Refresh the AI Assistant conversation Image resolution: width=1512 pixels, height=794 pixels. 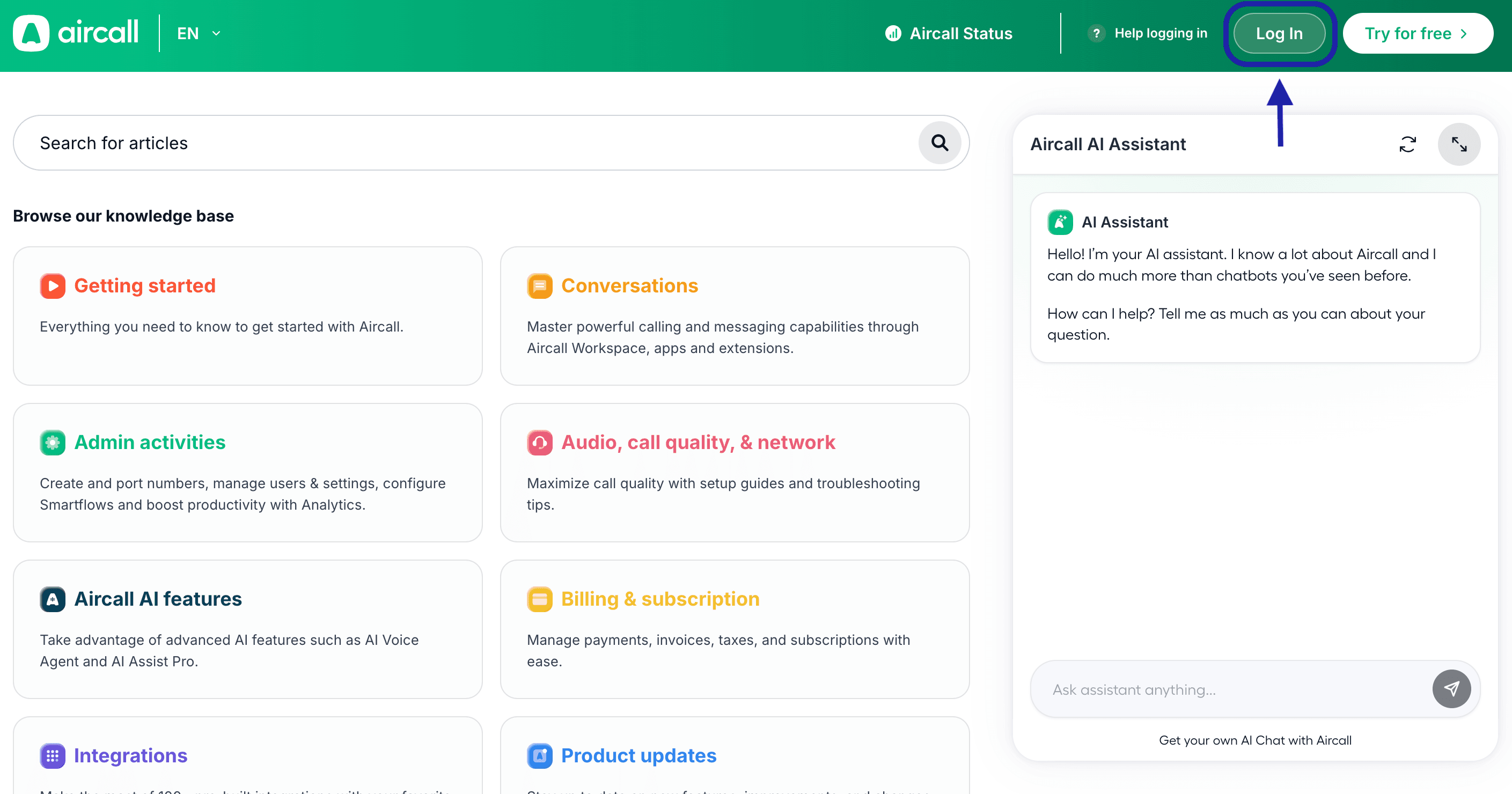tap(1408, 144)
